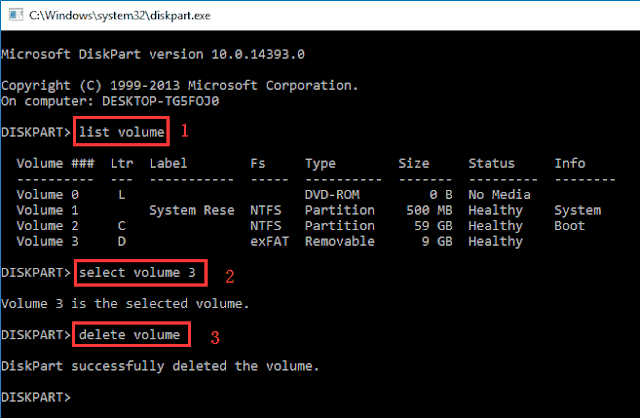This screenshot has width=640, height=418.
Task: Click the diskpart.exe title bar icon
Action: (16, 16)
